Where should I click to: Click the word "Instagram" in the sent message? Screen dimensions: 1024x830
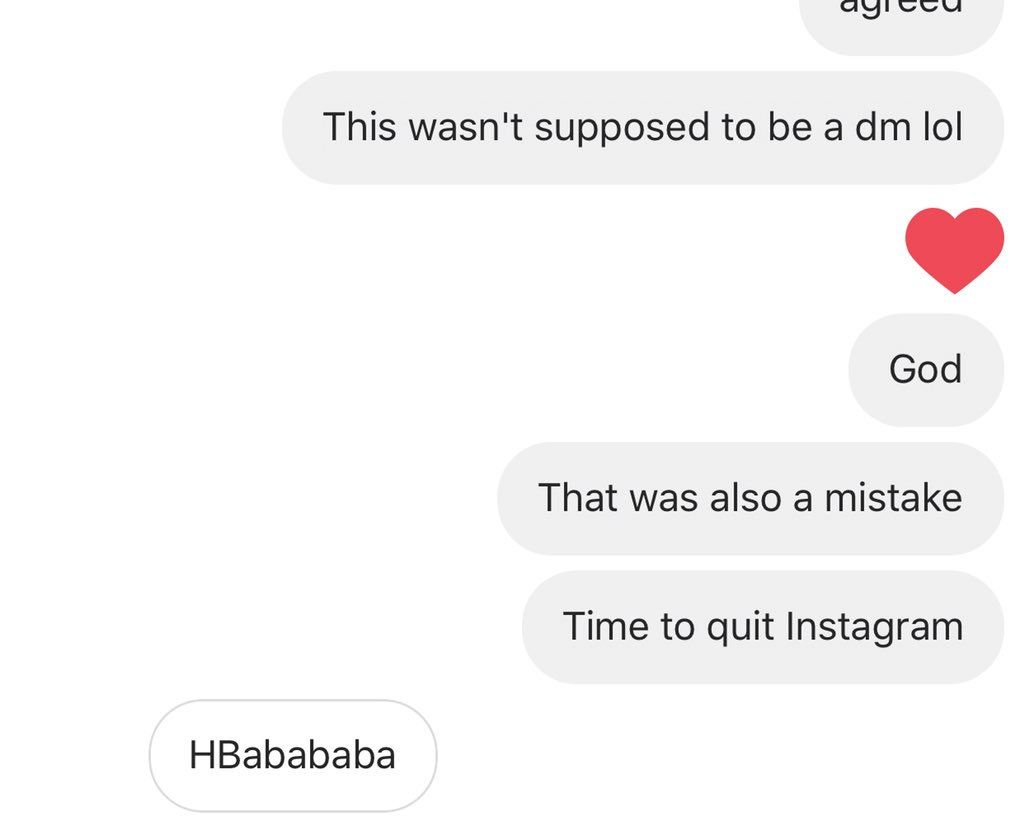tap(874, 627)
